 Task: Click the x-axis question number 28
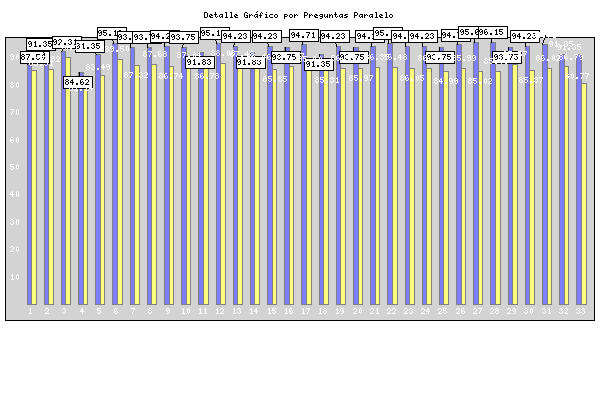(x=494, y=311)
